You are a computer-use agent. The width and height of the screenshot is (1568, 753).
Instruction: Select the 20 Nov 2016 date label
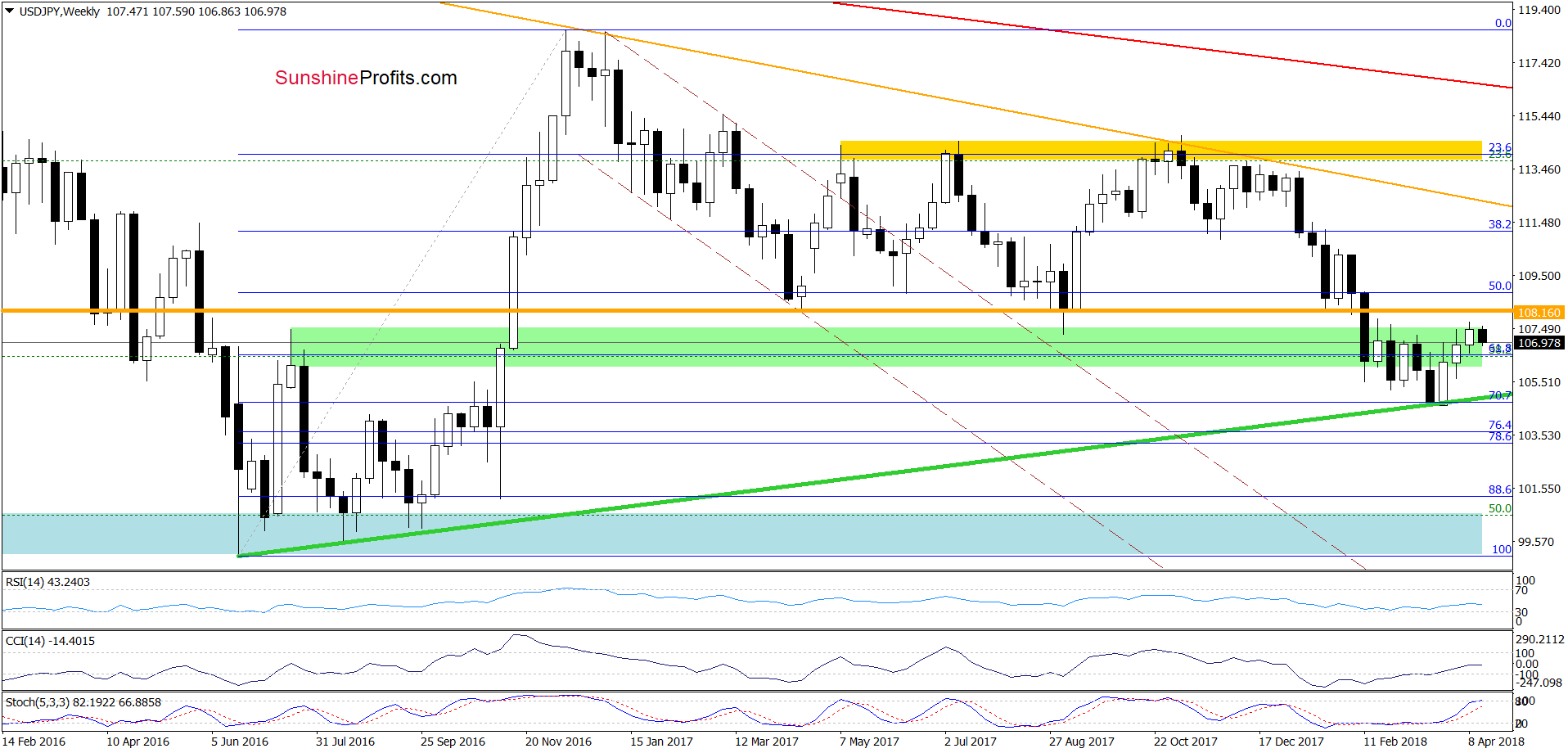[x=558, y=742]
